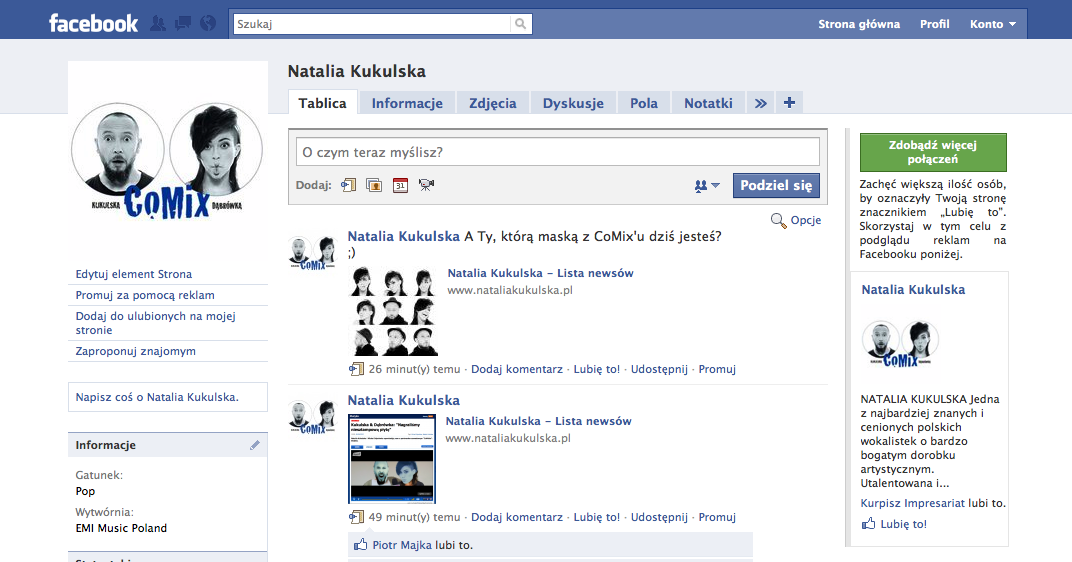The image size is (1072, 562).
Task: Open Opcje for the wall feed
Action: [796, 220]
